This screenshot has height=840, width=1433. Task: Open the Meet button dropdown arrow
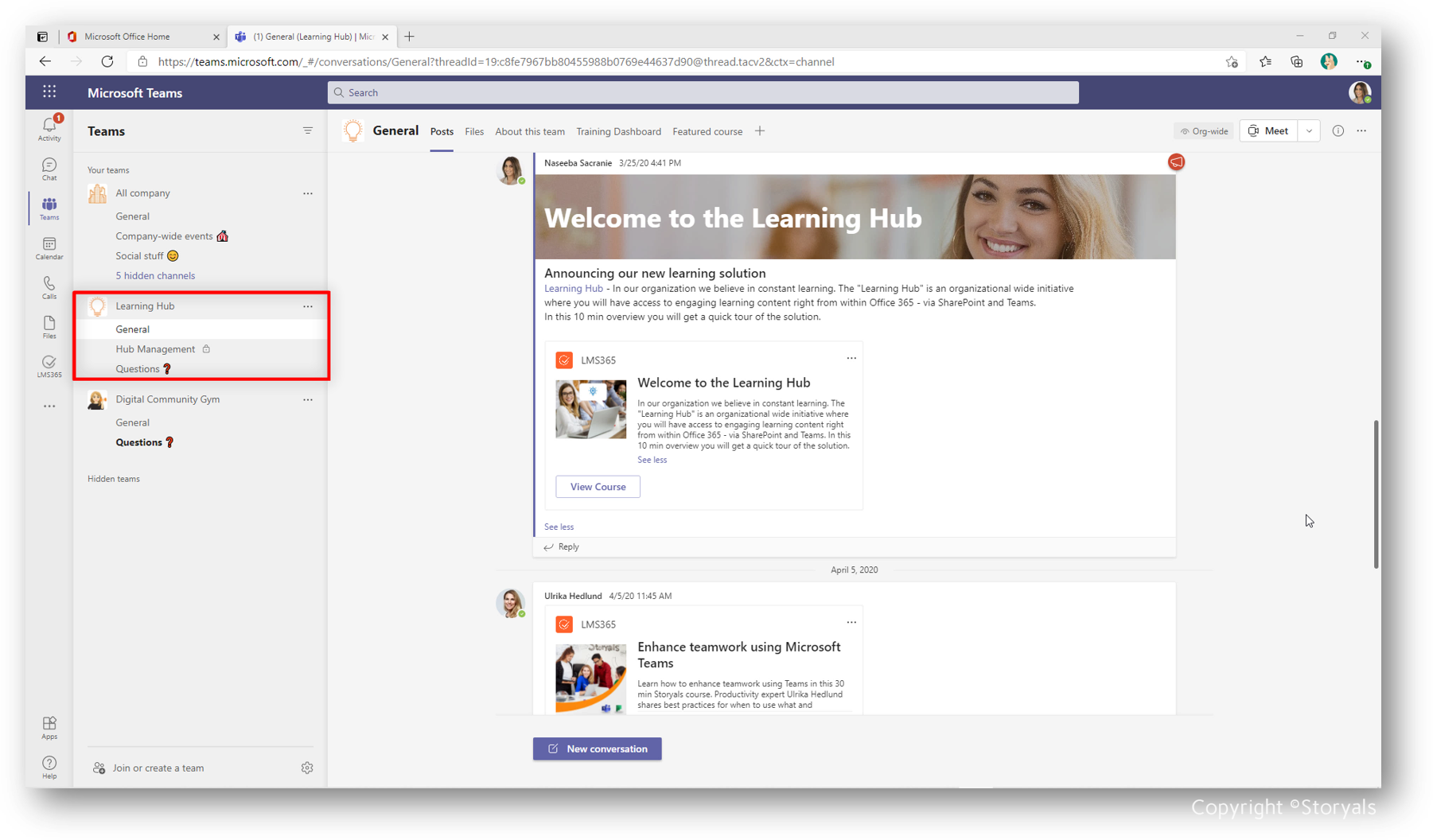coord(1309,130)
